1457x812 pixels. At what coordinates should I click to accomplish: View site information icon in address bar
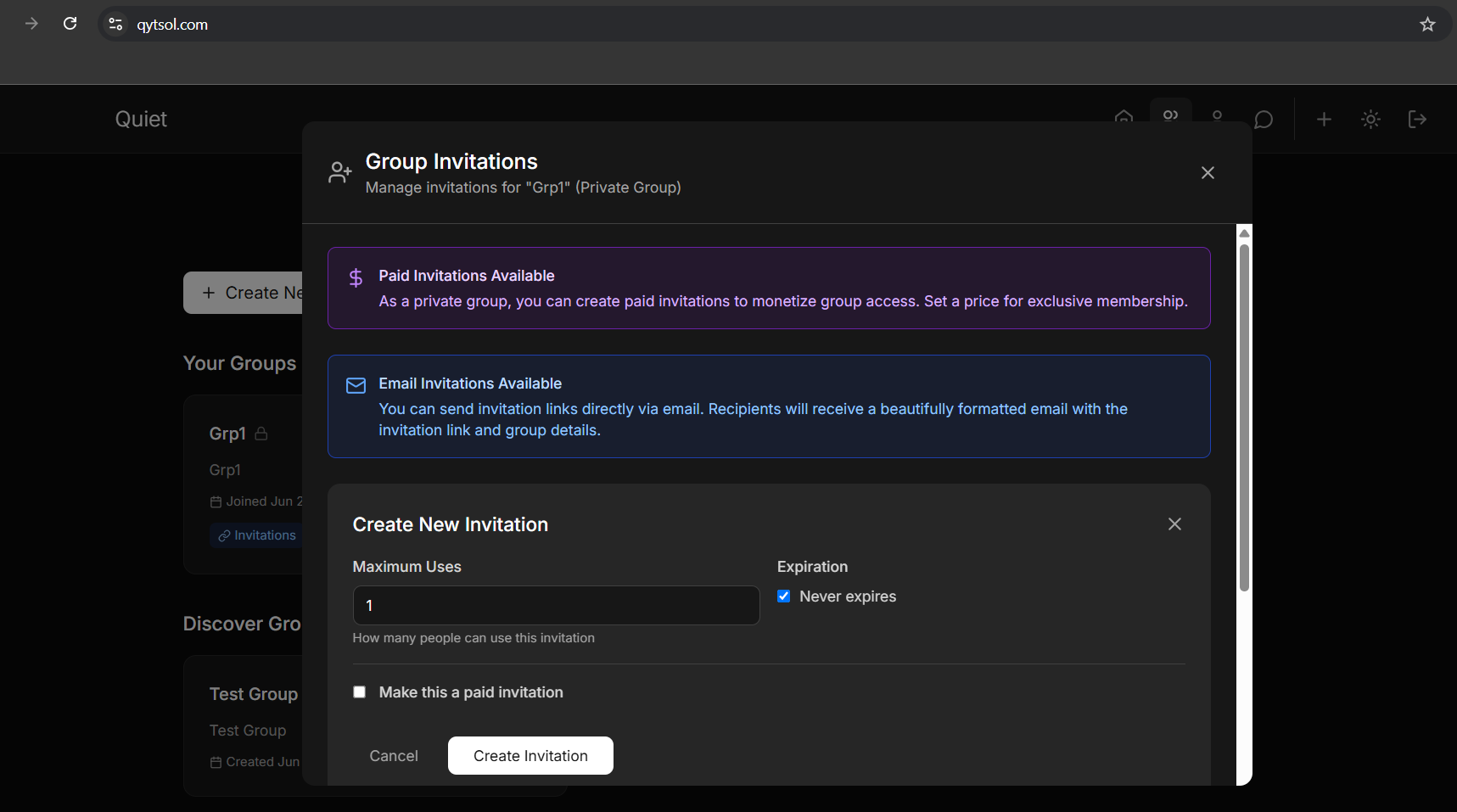click(x=116, y=25)
